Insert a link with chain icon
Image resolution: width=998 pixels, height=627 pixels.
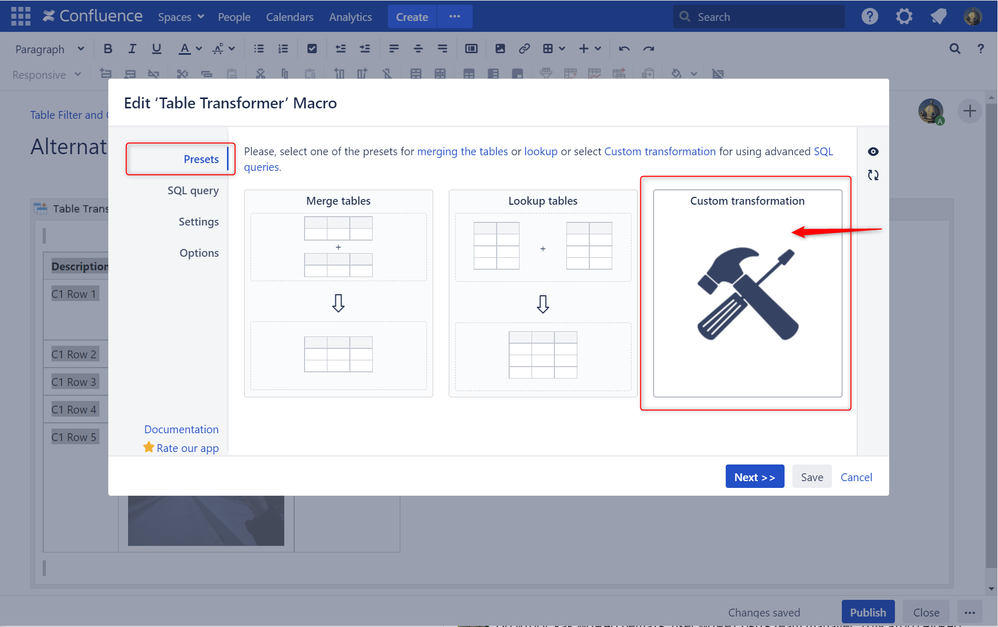(524, 49)
